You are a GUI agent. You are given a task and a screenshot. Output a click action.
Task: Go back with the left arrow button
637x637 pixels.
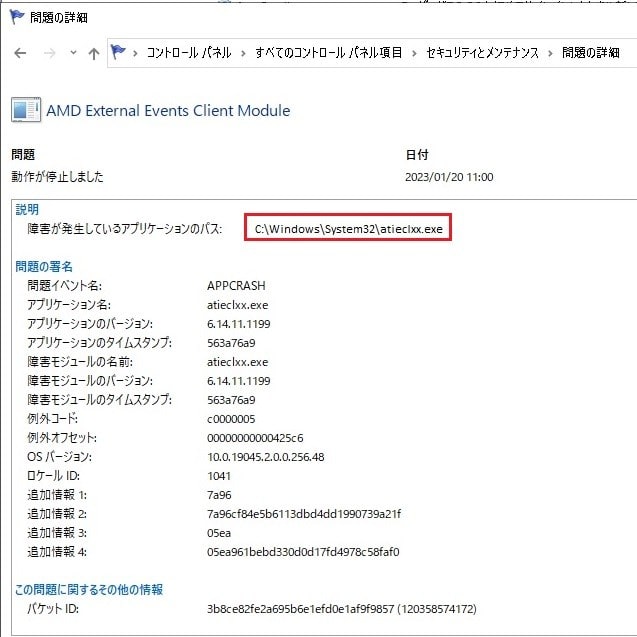pyautogui.click(x=20, y=53)
